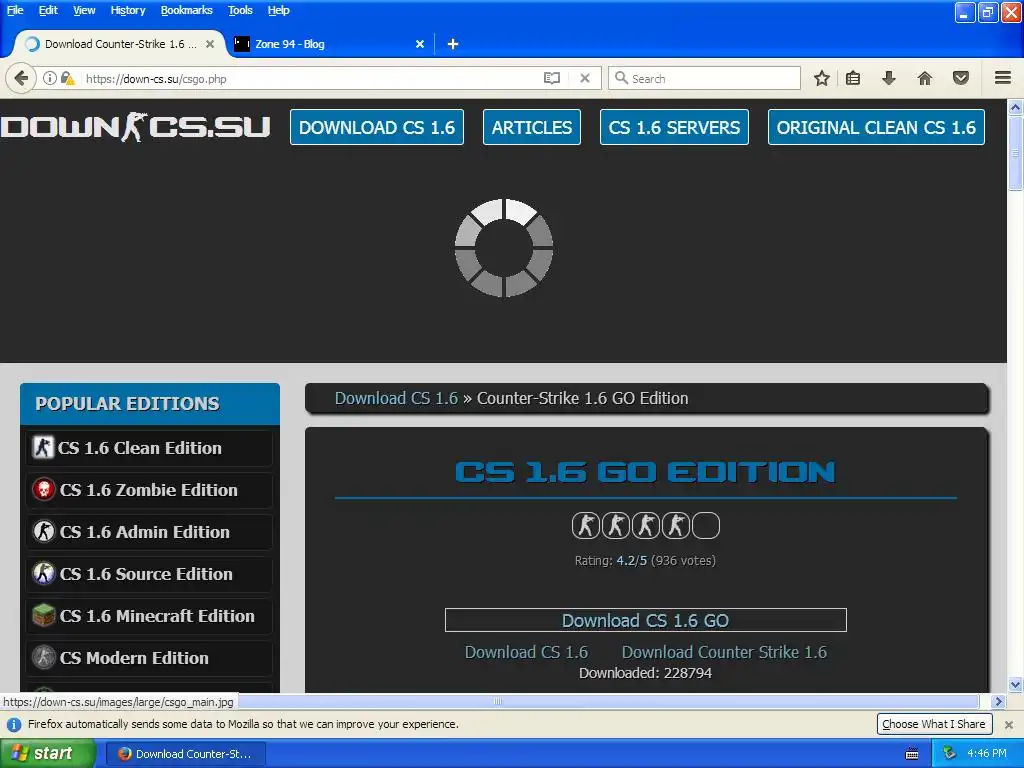Screen dimensions: 1024x768
Task: Click vertical scrollbar down arrow
Action: tap(1015, 685)
